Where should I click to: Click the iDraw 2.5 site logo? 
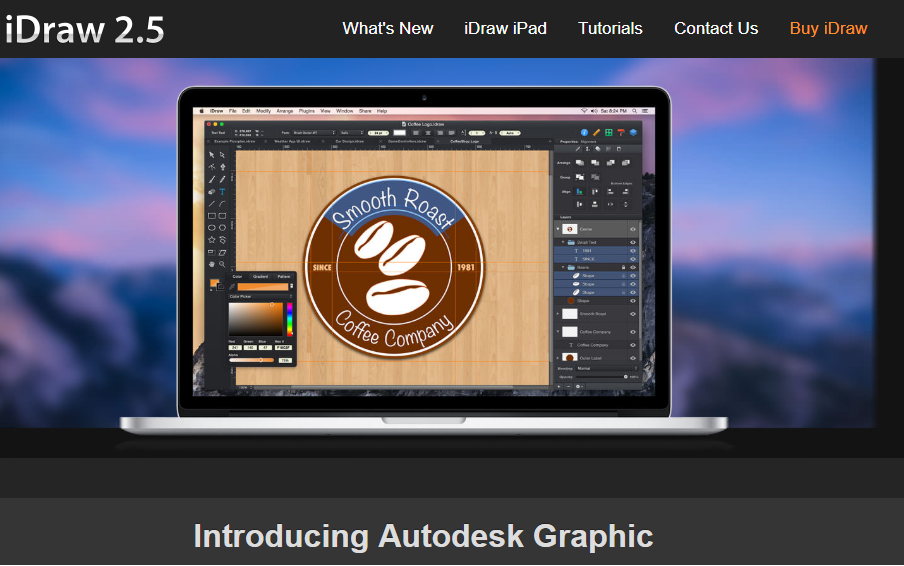pyautogui.click(x=84, y=29)
